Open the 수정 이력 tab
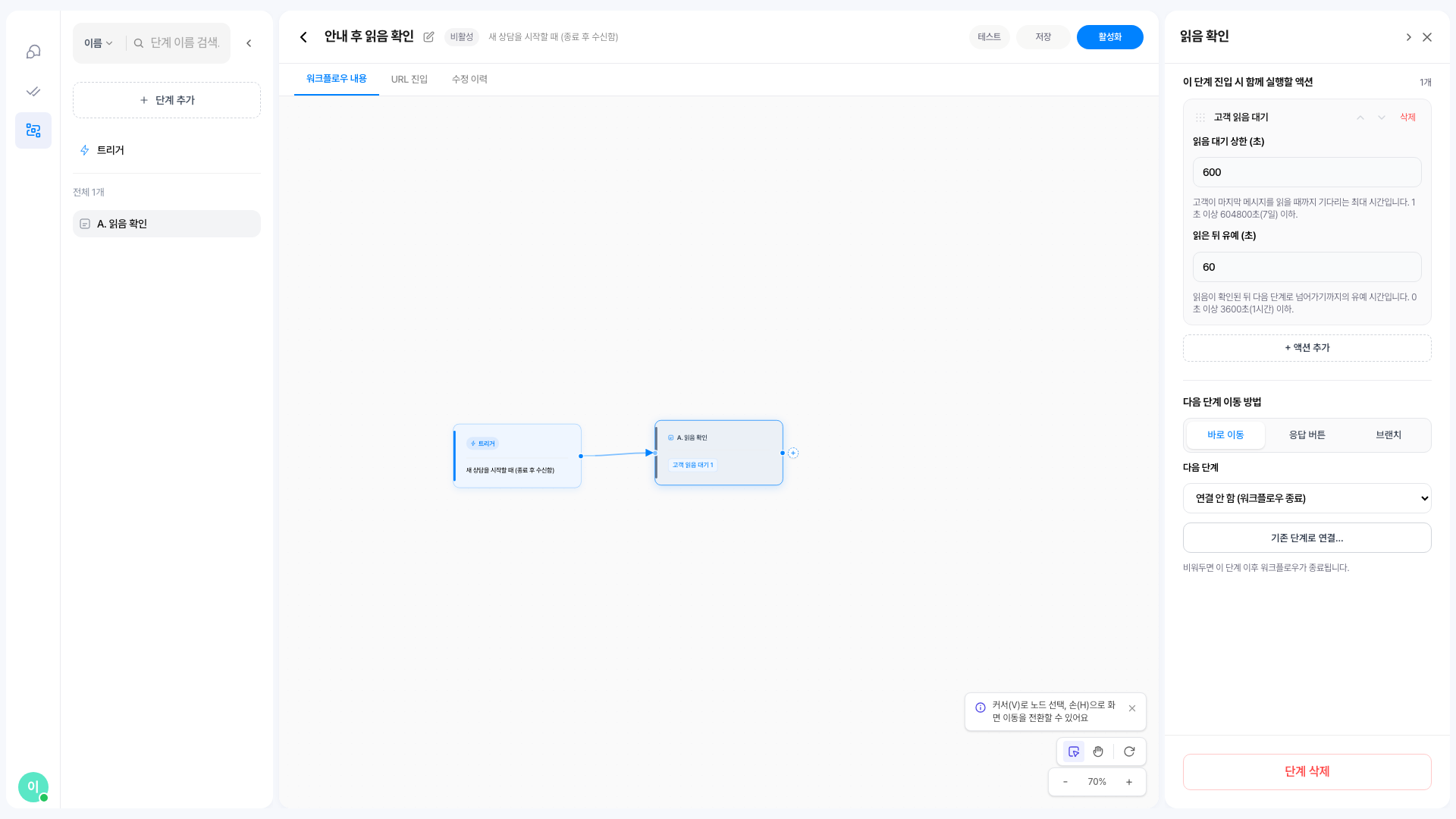 click(469, 80)
